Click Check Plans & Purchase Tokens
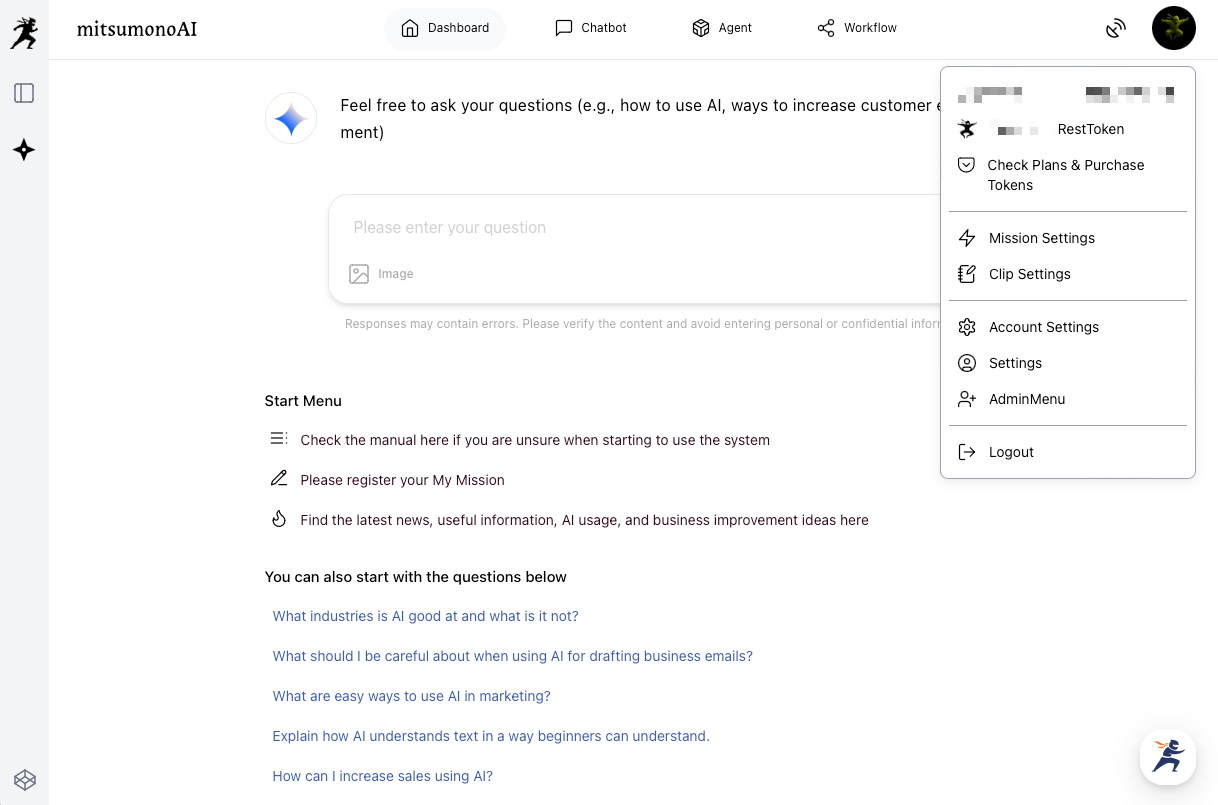This screenshot has height=805, width=1218. (1064, 175)
